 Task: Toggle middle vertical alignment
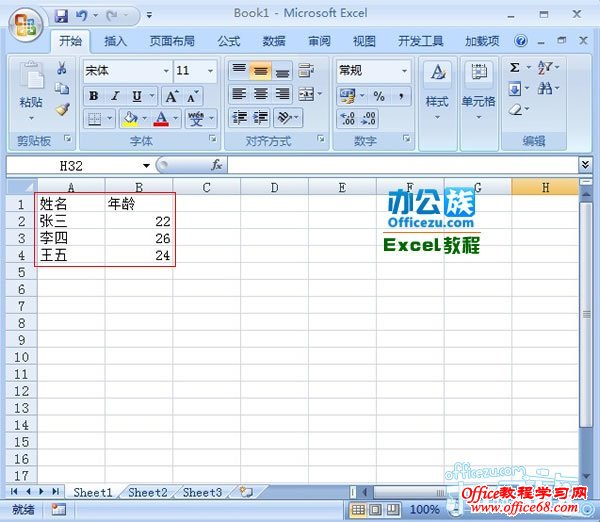pyautogui.click(x=261, y=70)
